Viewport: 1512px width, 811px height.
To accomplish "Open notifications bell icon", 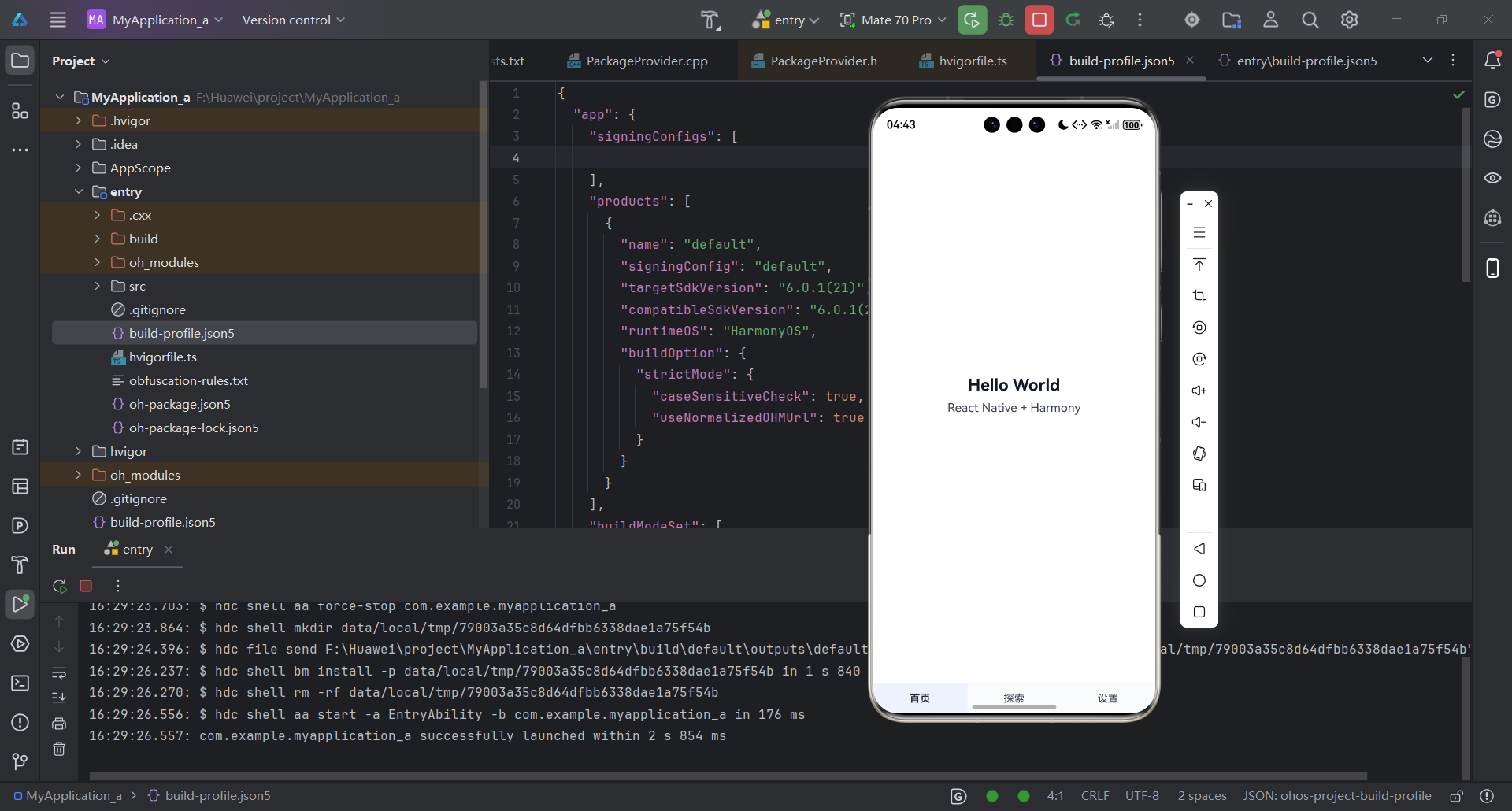I will click(x=1493, y=60).
